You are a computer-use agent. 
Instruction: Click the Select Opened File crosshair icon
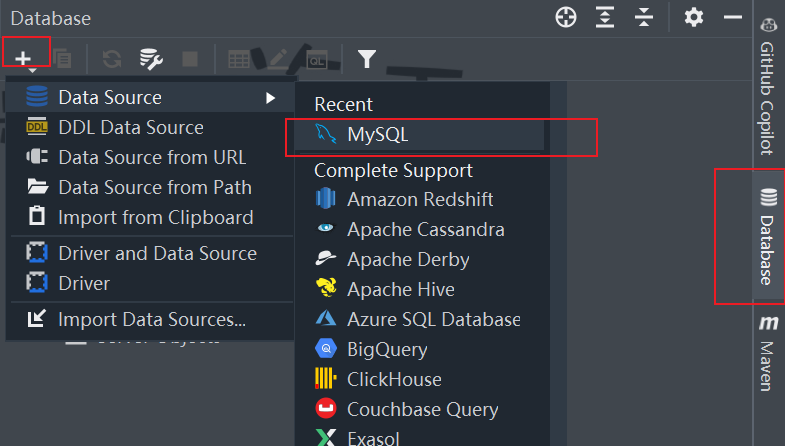coord(566,18)
